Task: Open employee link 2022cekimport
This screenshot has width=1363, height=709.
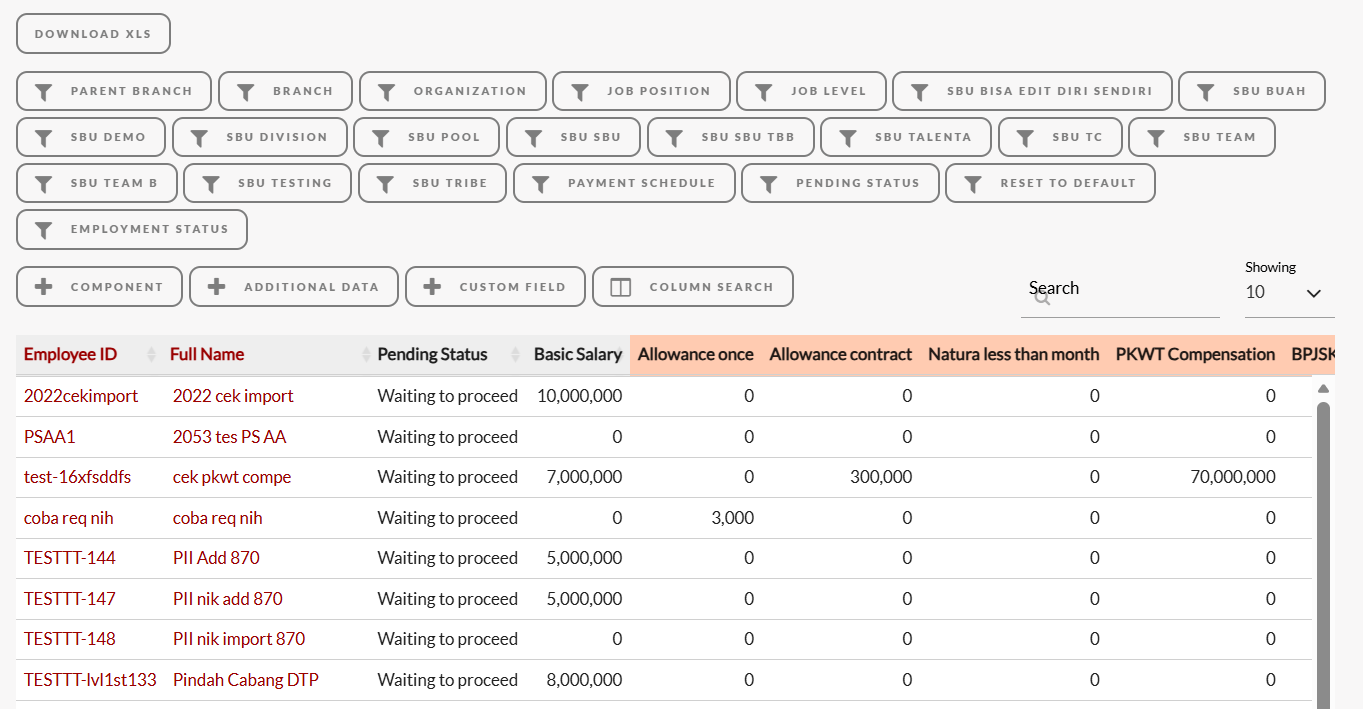Action: tap(81, 396)
